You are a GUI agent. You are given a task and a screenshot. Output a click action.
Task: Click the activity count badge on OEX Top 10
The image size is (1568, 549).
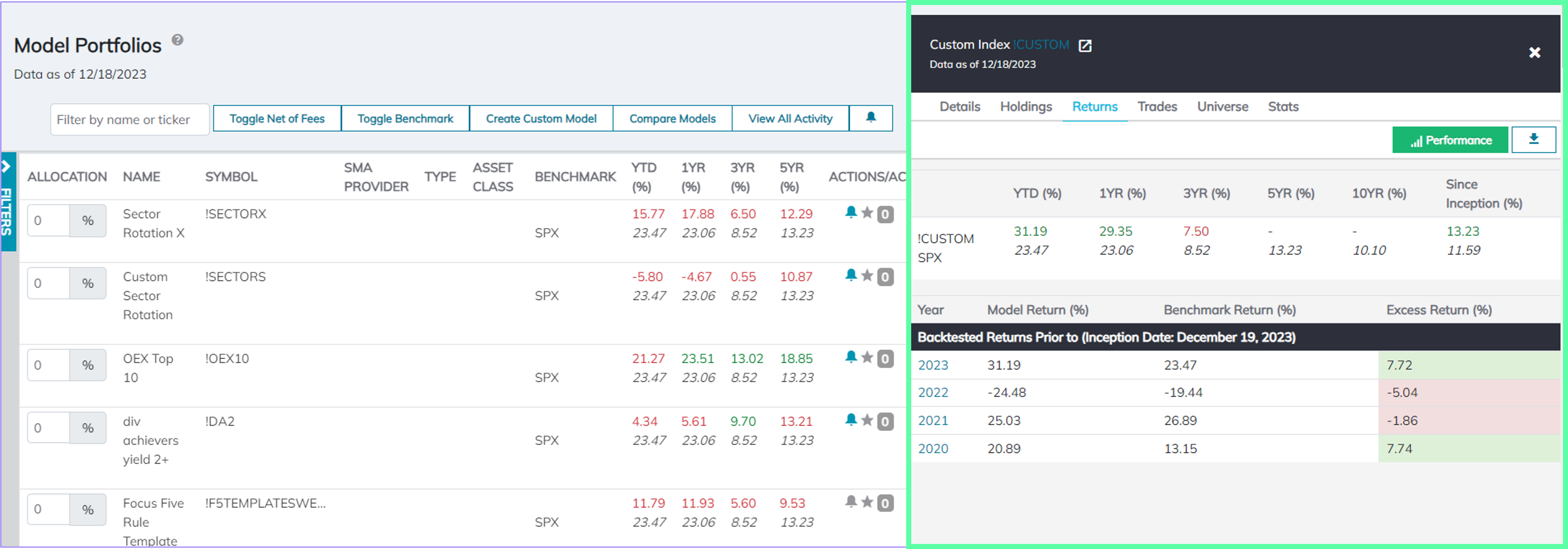886,359
